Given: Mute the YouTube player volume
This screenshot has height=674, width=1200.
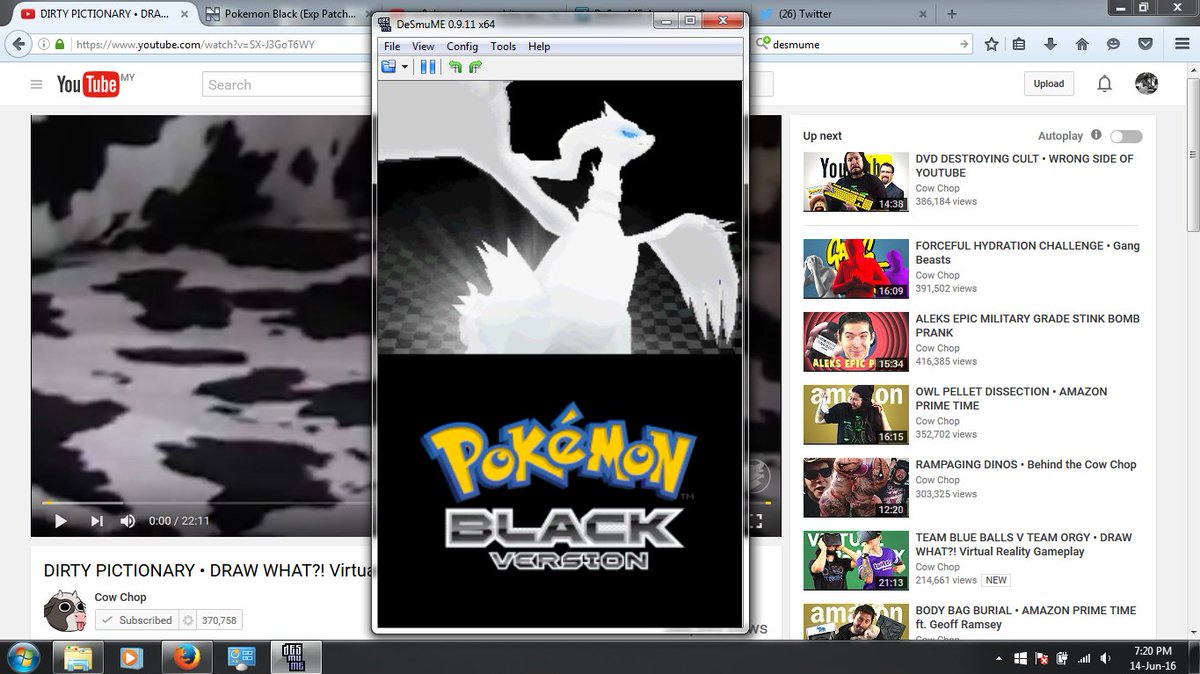Looking at the screenshot, I should 128,521.
